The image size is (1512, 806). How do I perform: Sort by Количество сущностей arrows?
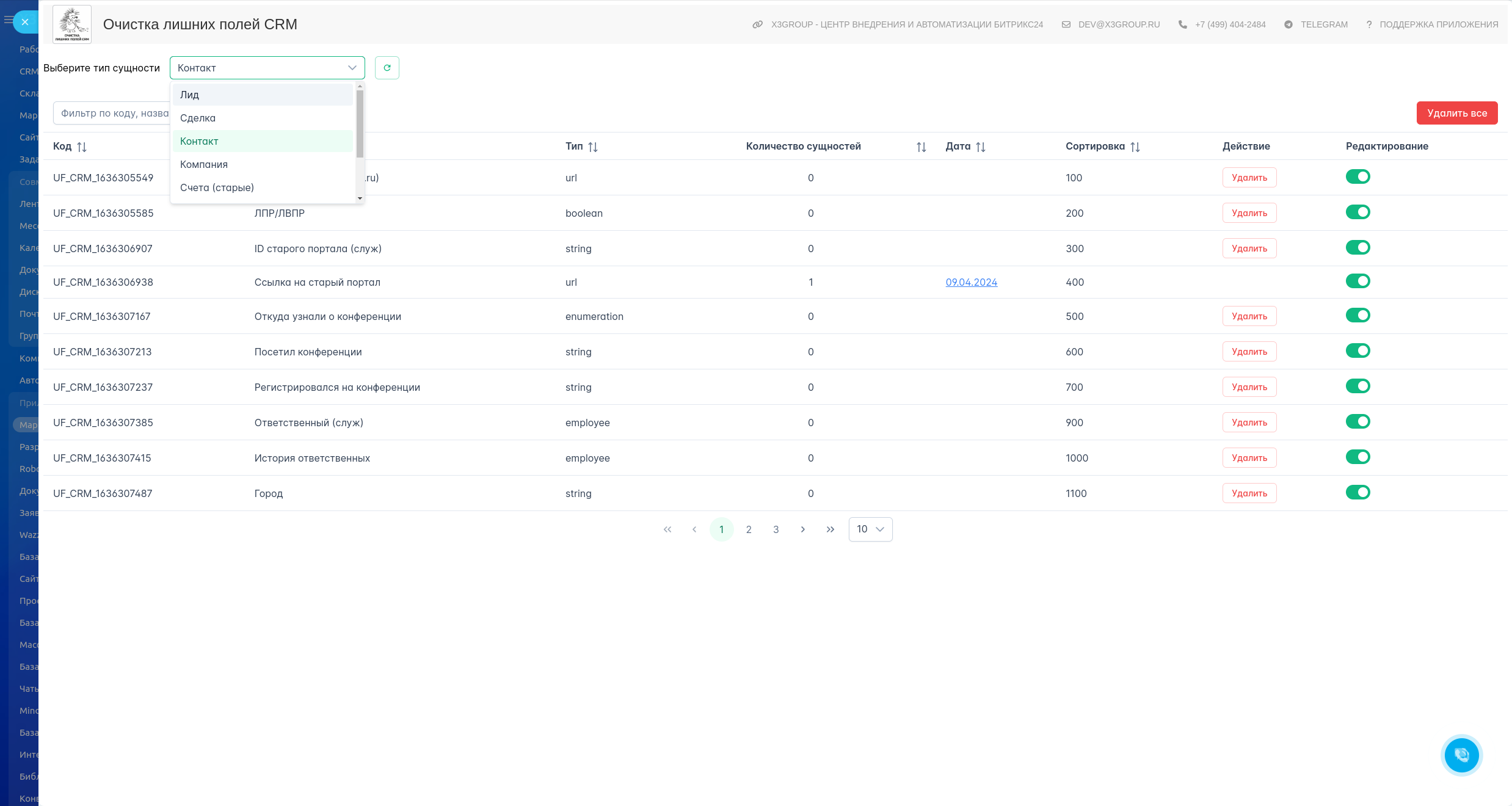click(921, 147)
